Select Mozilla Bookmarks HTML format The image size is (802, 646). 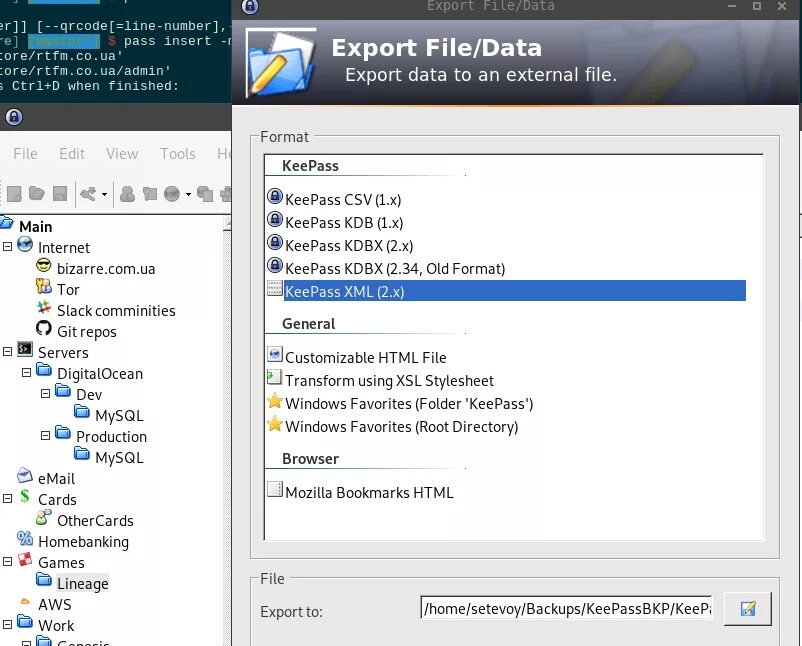coord(369,493)
